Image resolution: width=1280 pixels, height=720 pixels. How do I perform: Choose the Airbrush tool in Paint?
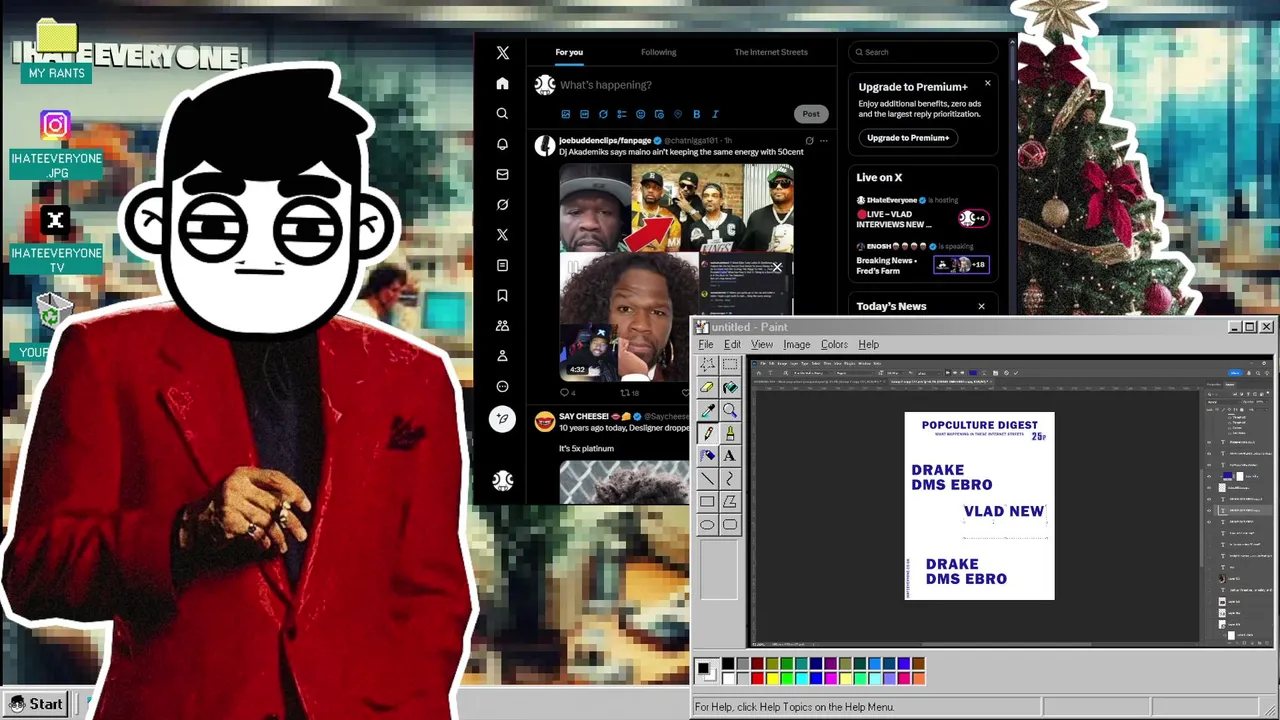tap(708, 456)
